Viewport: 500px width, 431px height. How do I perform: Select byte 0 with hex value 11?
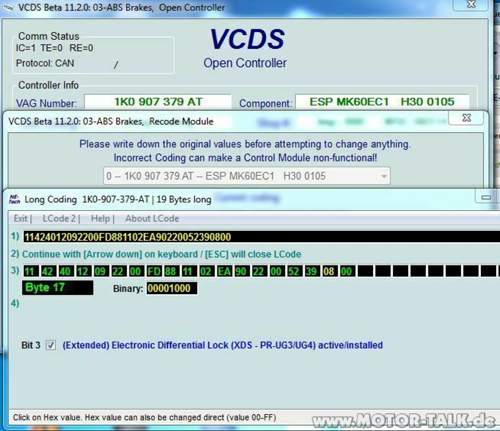[x=30, y=271]
